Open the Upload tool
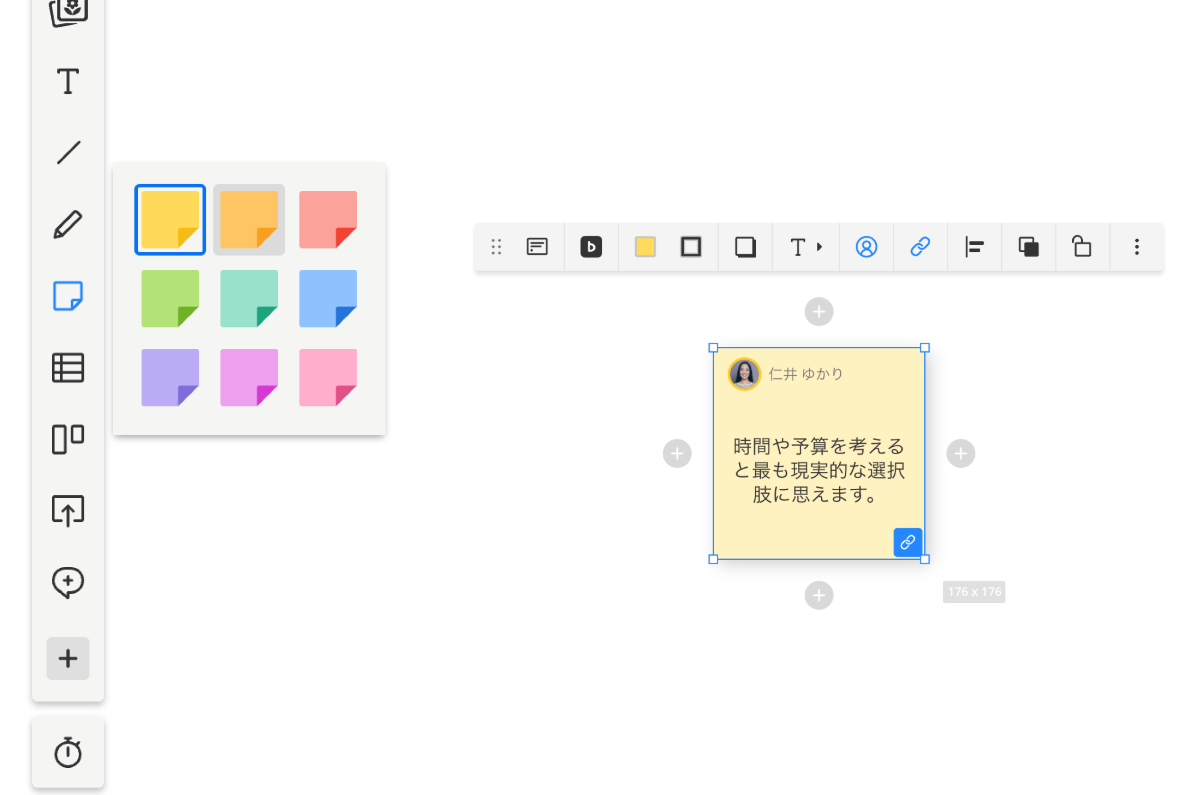The width and height of the screenshot is (1200, 795). click(67, 510)
